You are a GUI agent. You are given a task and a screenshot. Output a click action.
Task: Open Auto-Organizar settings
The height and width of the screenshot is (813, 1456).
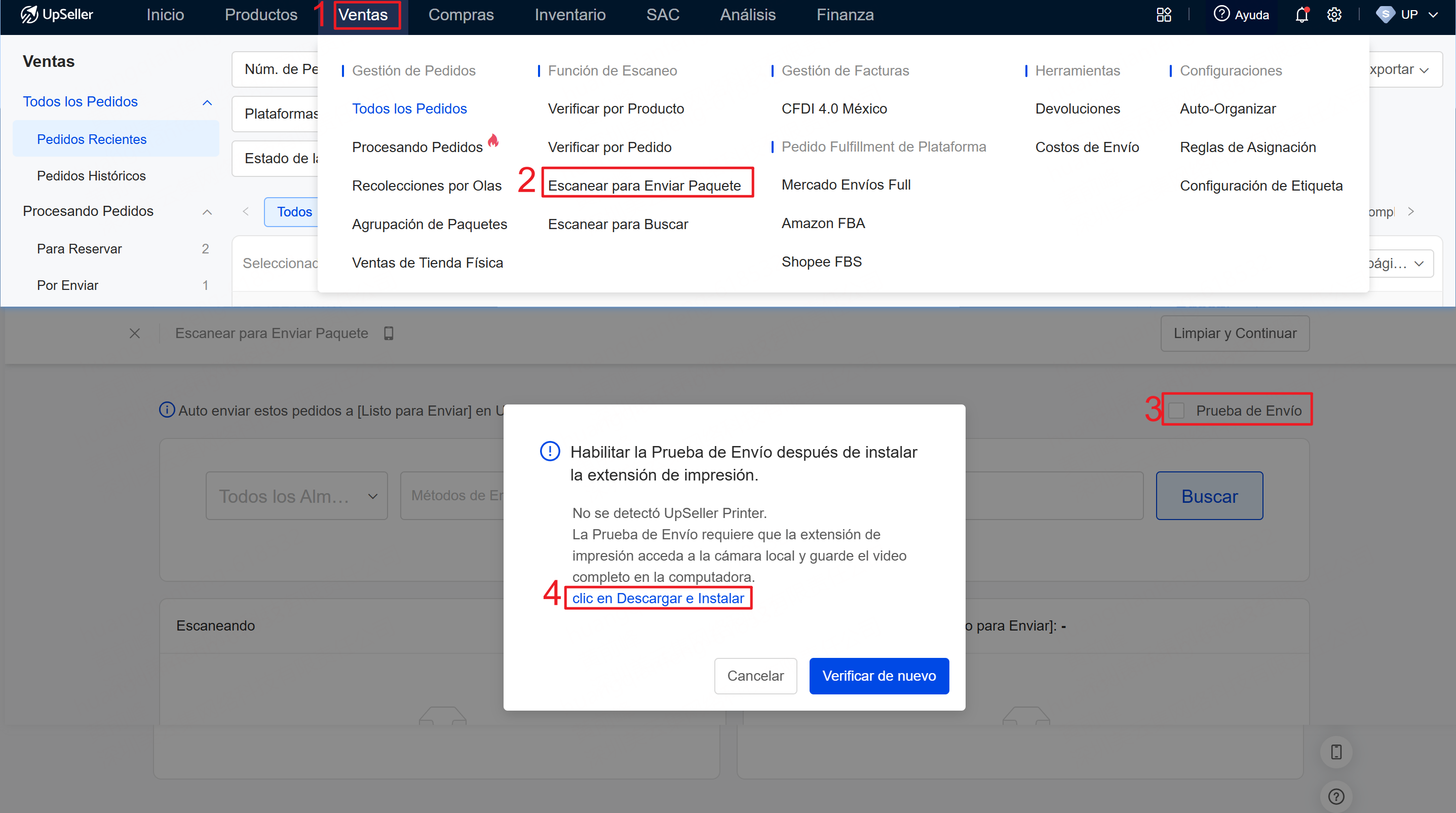tap(1228, 108)
